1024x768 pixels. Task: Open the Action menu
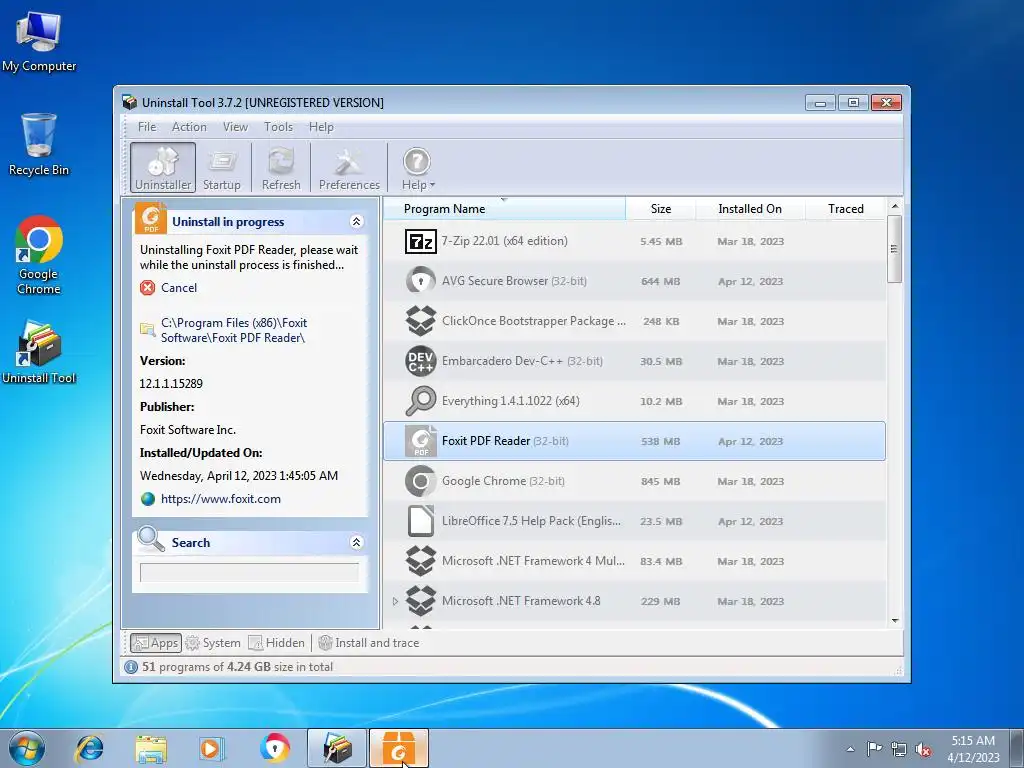coord(189,127)
